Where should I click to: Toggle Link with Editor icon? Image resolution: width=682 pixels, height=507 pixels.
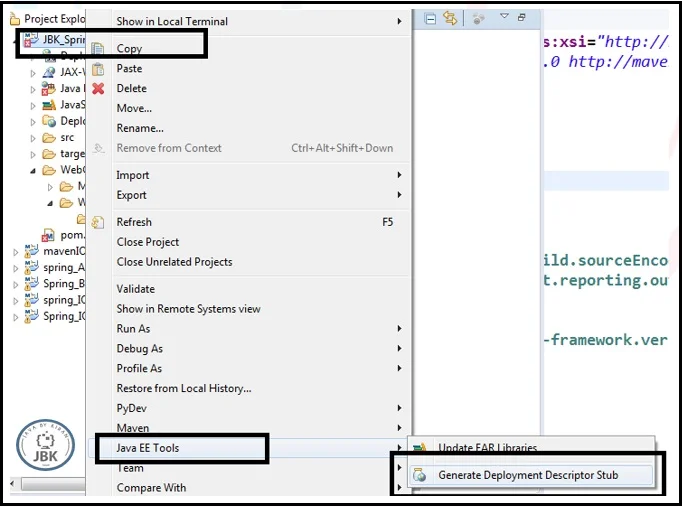coord(450,18)
